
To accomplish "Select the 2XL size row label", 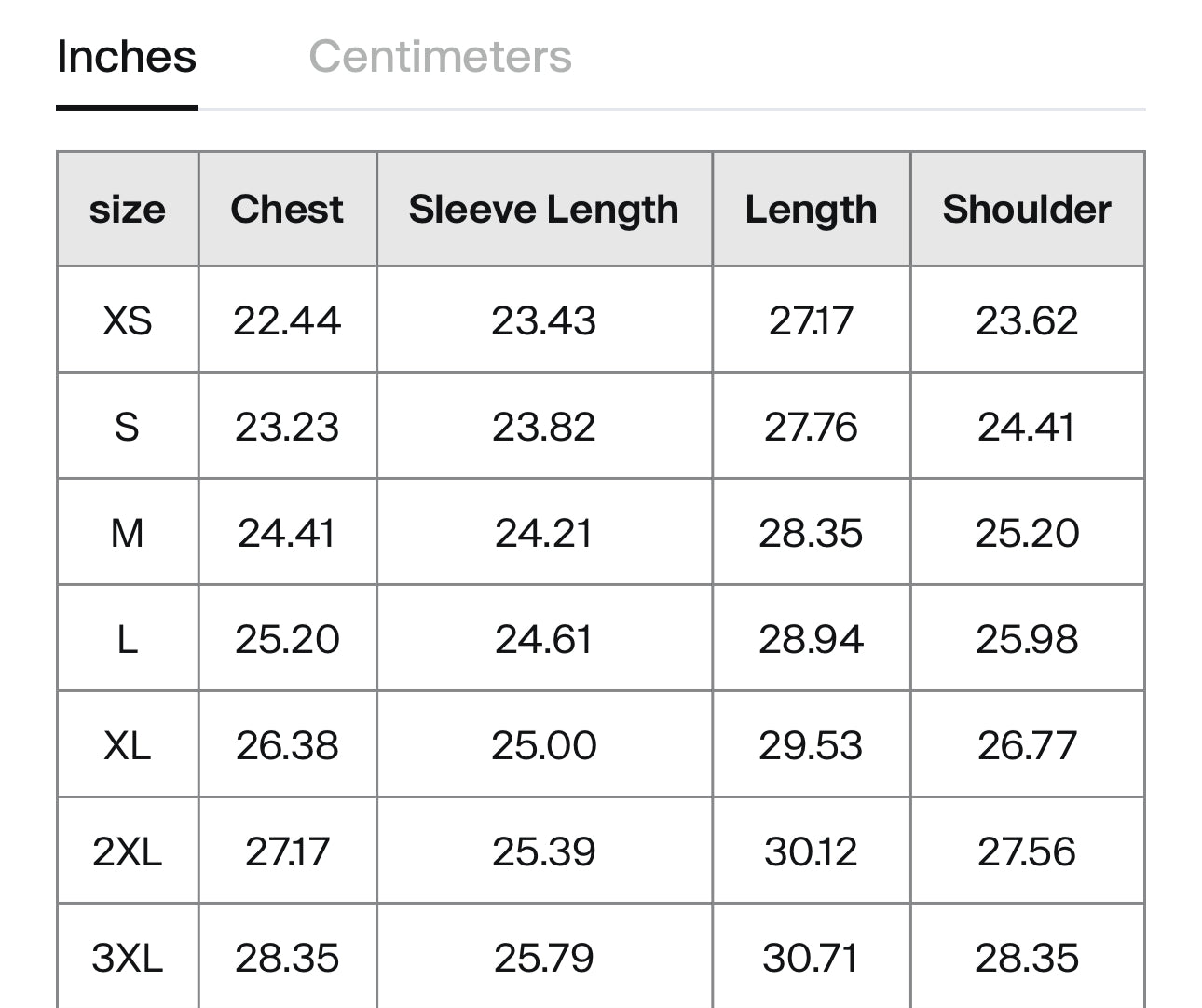I will [128, 851].
